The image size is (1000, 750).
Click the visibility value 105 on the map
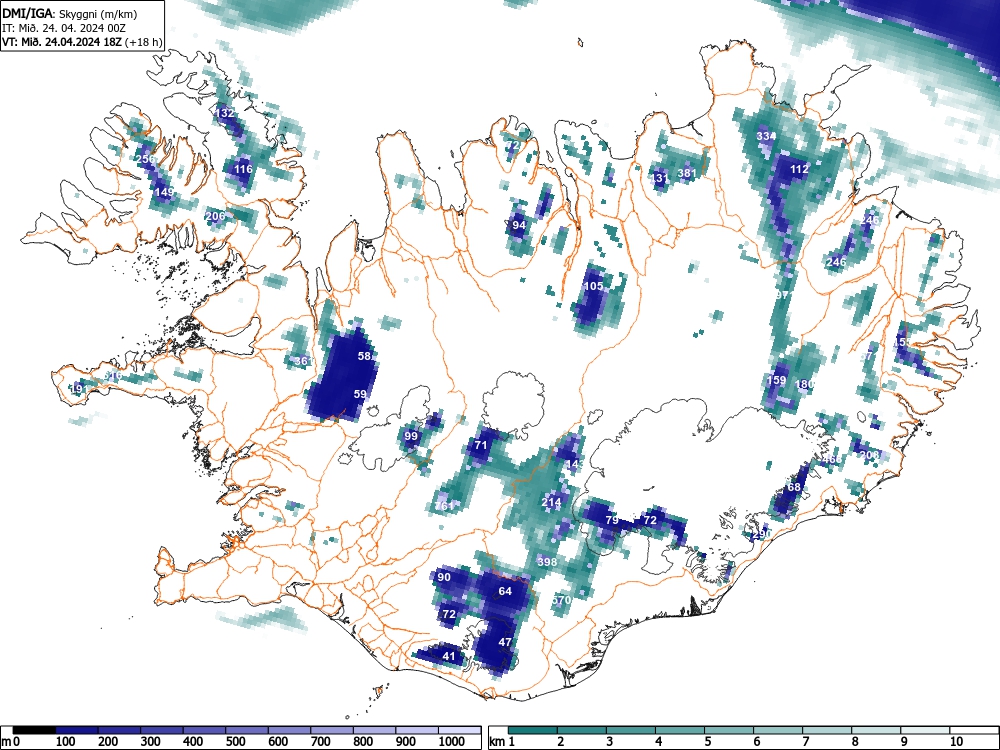tap(593, 286)
